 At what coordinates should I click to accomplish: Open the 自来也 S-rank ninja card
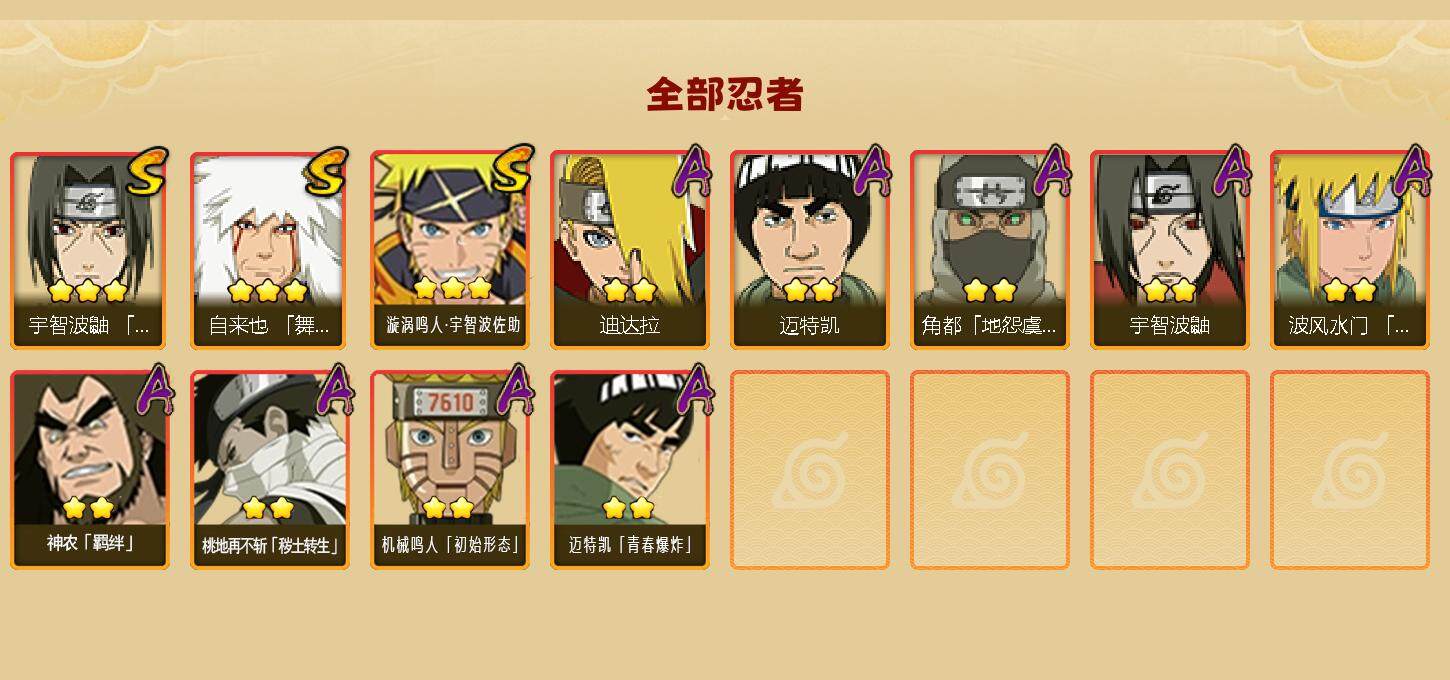point(269,250)
